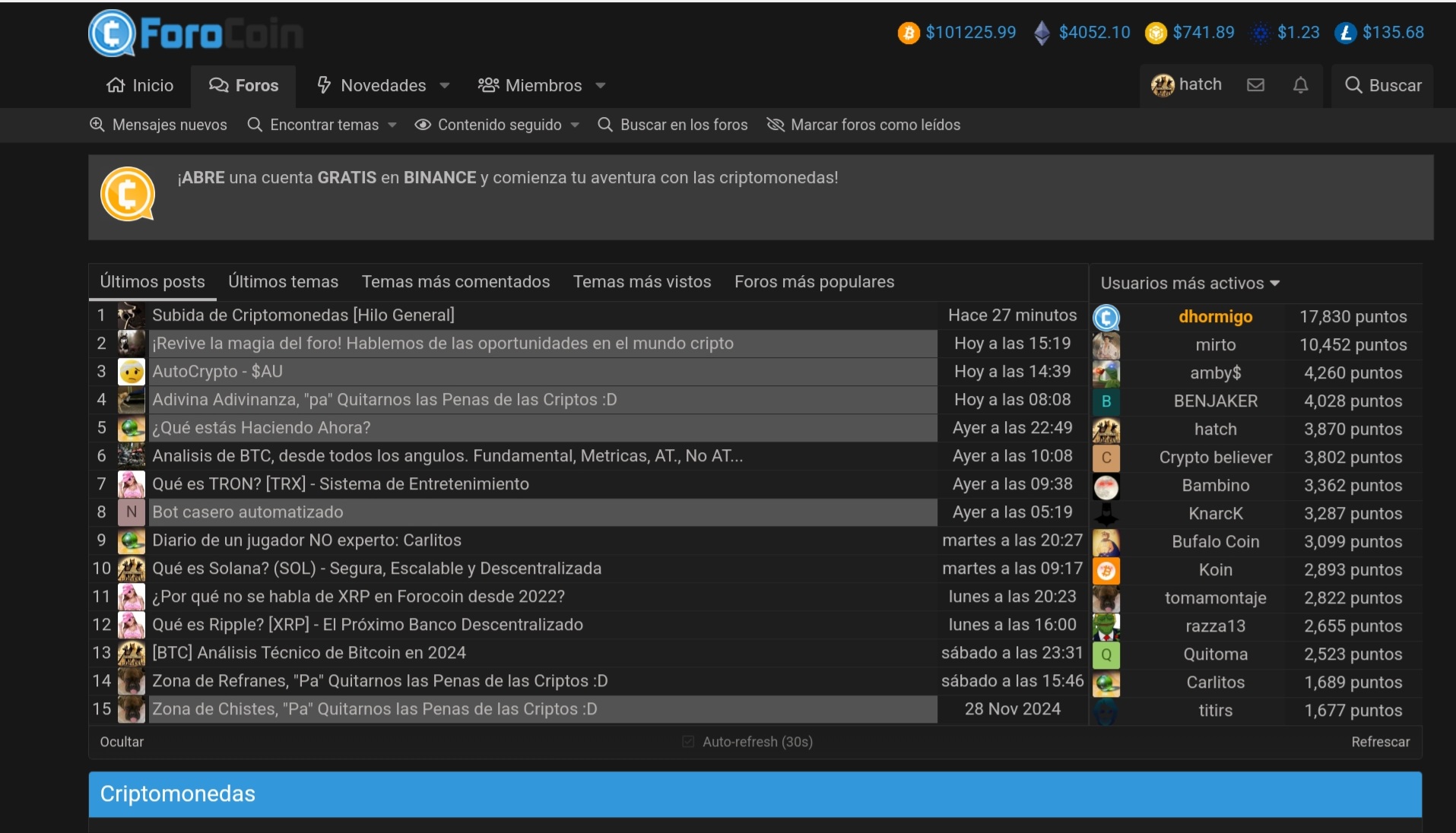Hide the widget with Ocultar
Viewport: 1456px width, 833px height.
tap(122, 742)
